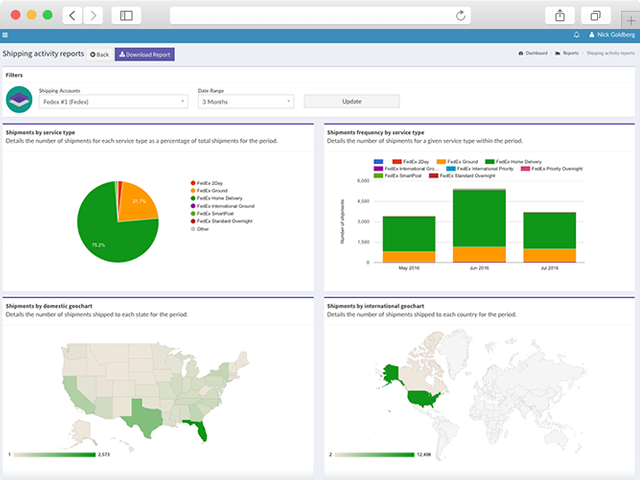The image size is (640, 480).
Task: Click the Update button
Action: click(352, 101)
